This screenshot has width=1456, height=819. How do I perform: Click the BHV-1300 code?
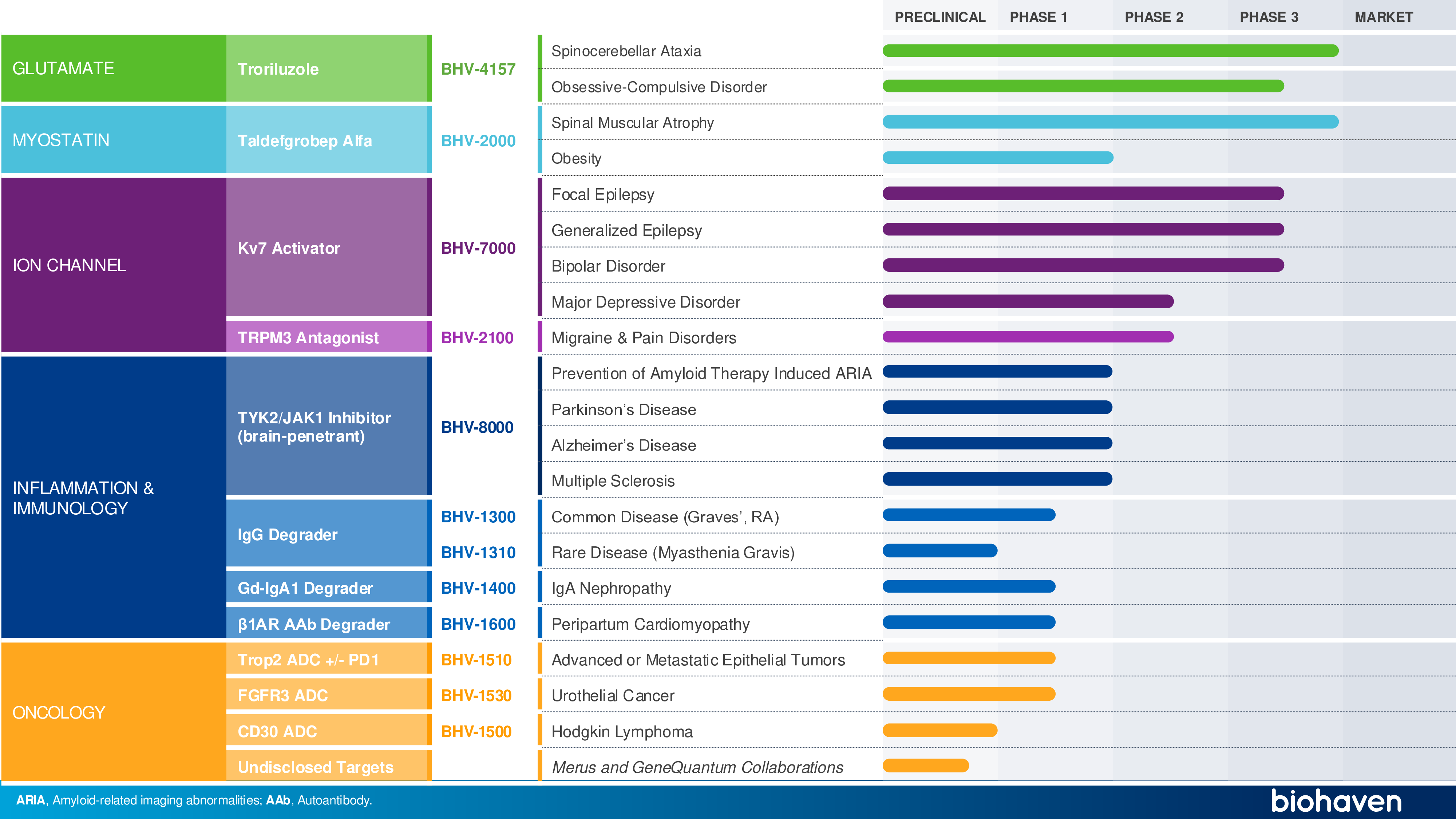(478, 517)
